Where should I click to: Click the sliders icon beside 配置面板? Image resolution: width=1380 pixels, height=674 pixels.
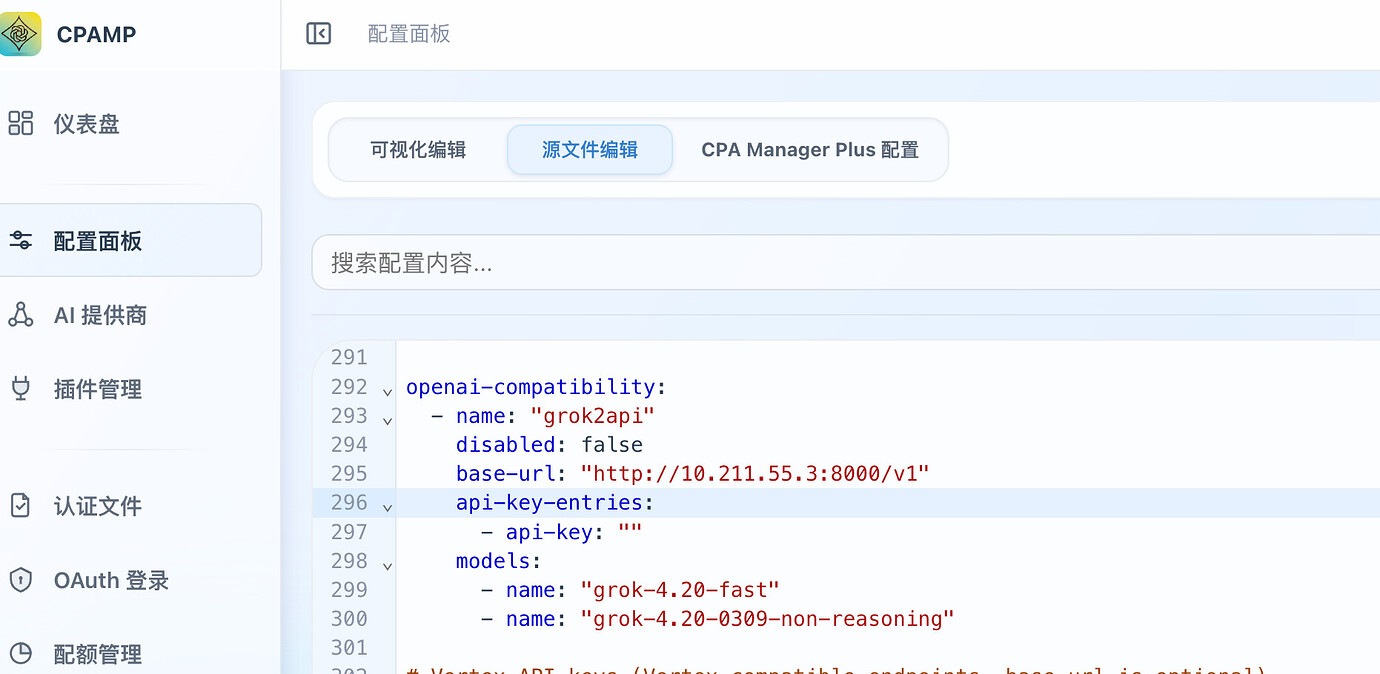20,240
